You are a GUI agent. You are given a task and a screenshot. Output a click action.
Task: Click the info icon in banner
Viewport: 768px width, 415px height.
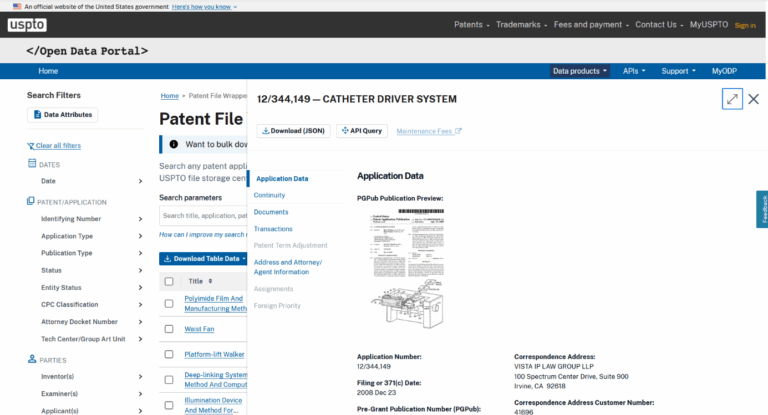point(174,144)
